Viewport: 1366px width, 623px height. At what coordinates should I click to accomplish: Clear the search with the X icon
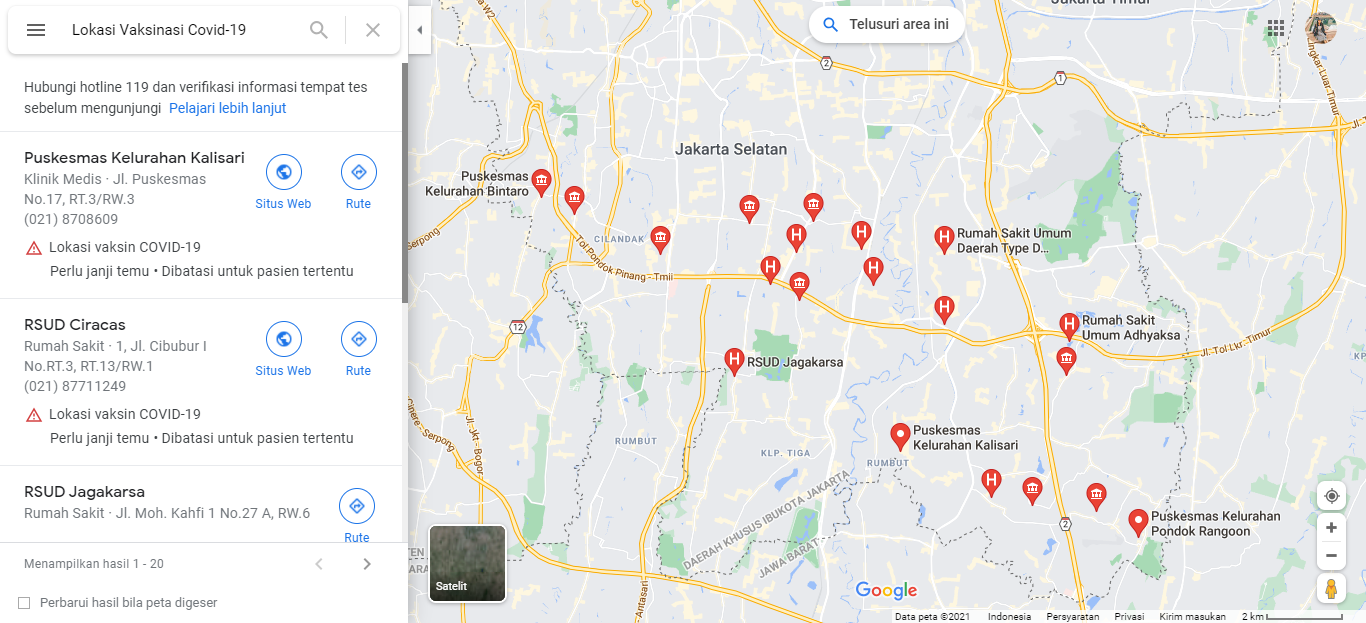pyautogui.click(x=373, y=30)
